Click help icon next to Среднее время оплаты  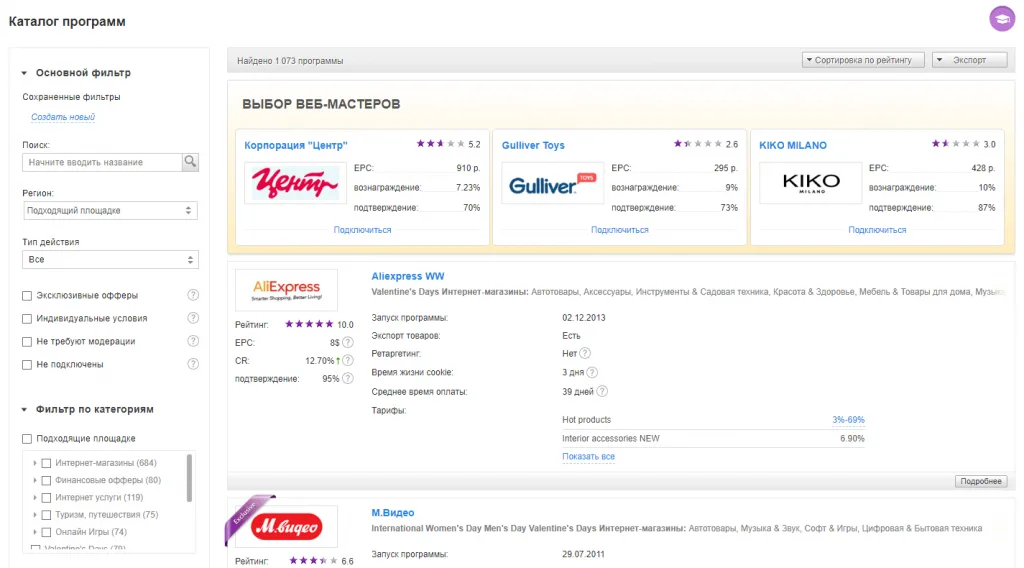click(602, 391)
